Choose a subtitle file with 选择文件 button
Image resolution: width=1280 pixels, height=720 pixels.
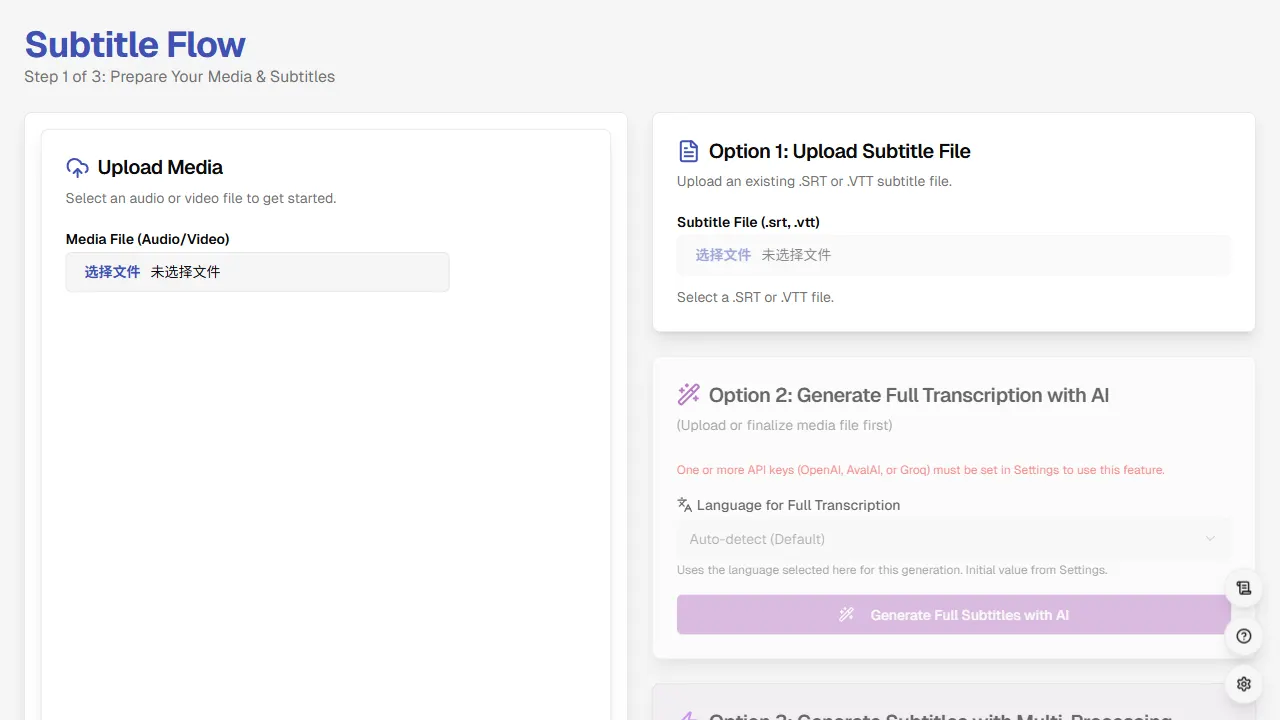tap(723, 255)
